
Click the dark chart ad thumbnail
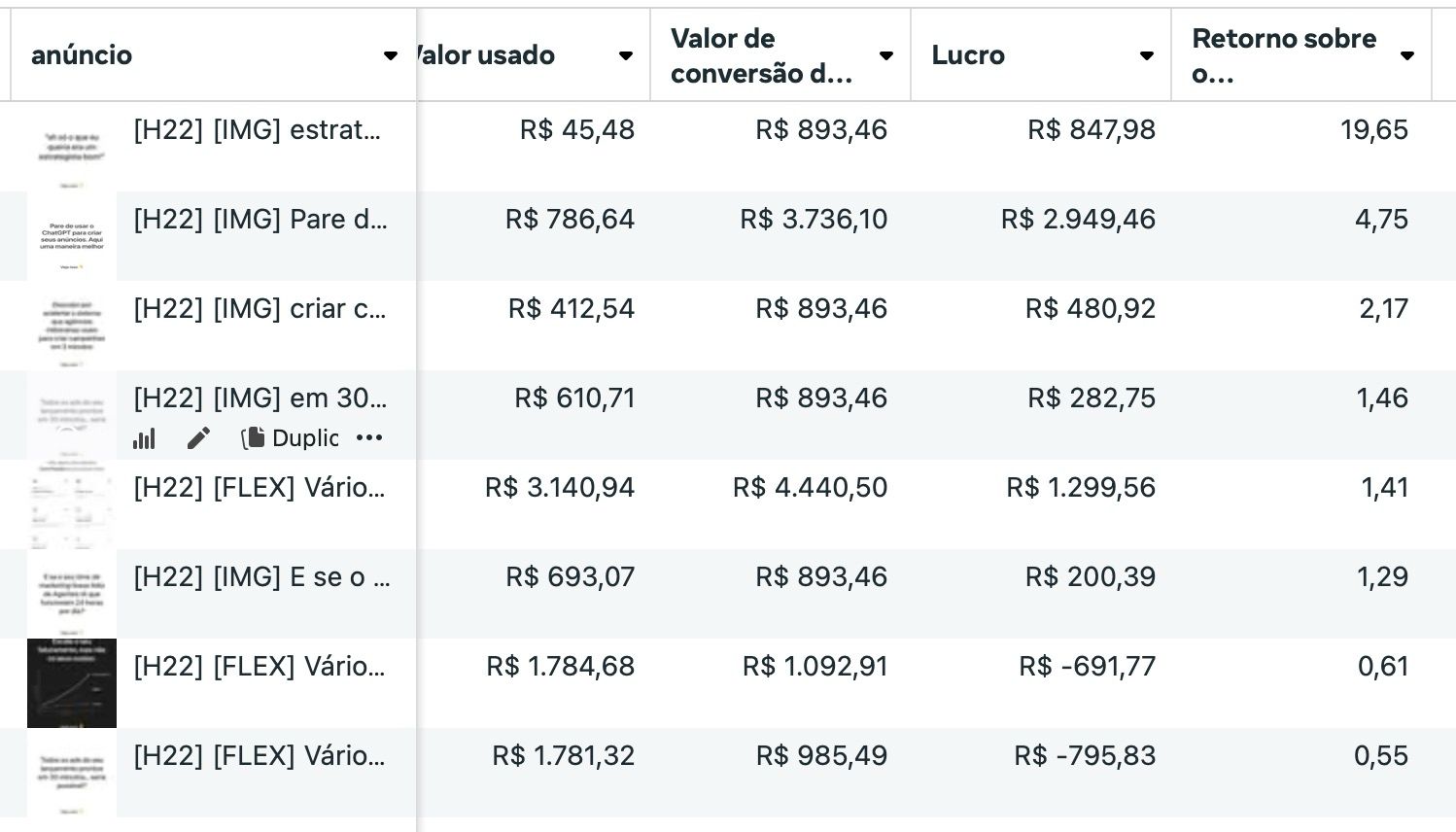point(72,683)
